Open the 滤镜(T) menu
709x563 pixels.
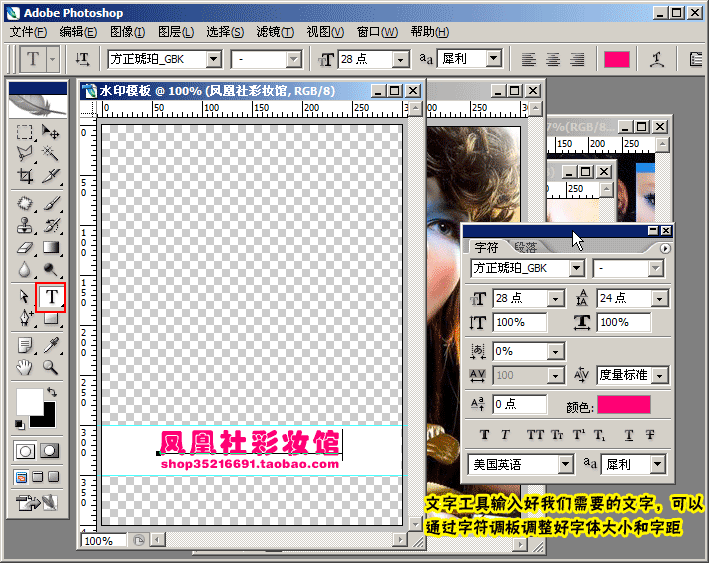click(x=275, y=32)
